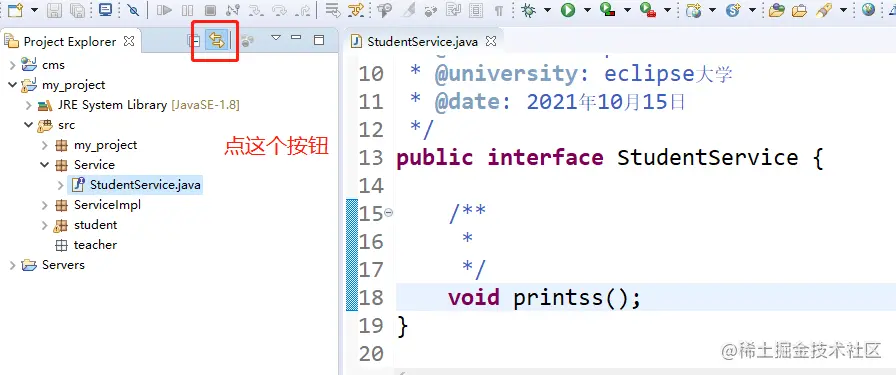Open the Coverage dropdown arrow
896x375 pixels.
click(x=627, y=10)
